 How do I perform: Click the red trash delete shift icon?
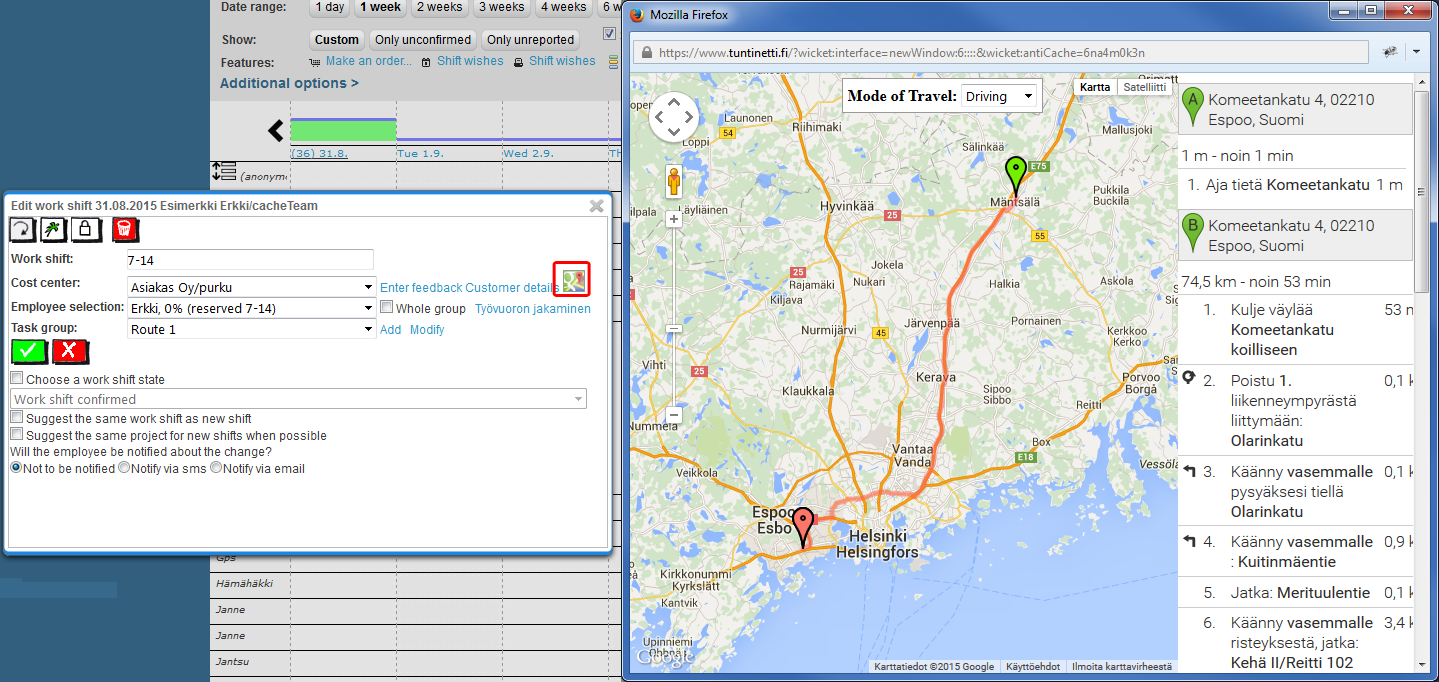(125, 230)
